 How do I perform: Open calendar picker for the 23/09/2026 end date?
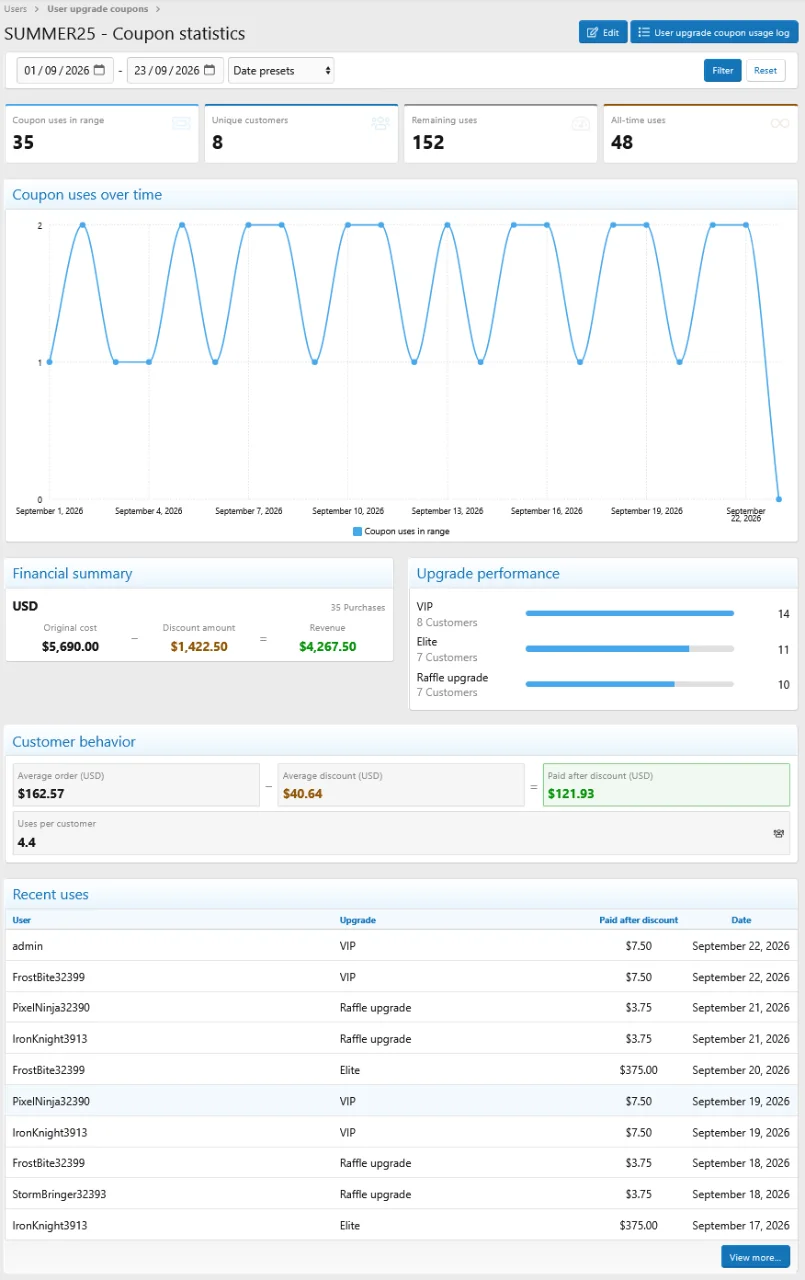pos(210,70)
